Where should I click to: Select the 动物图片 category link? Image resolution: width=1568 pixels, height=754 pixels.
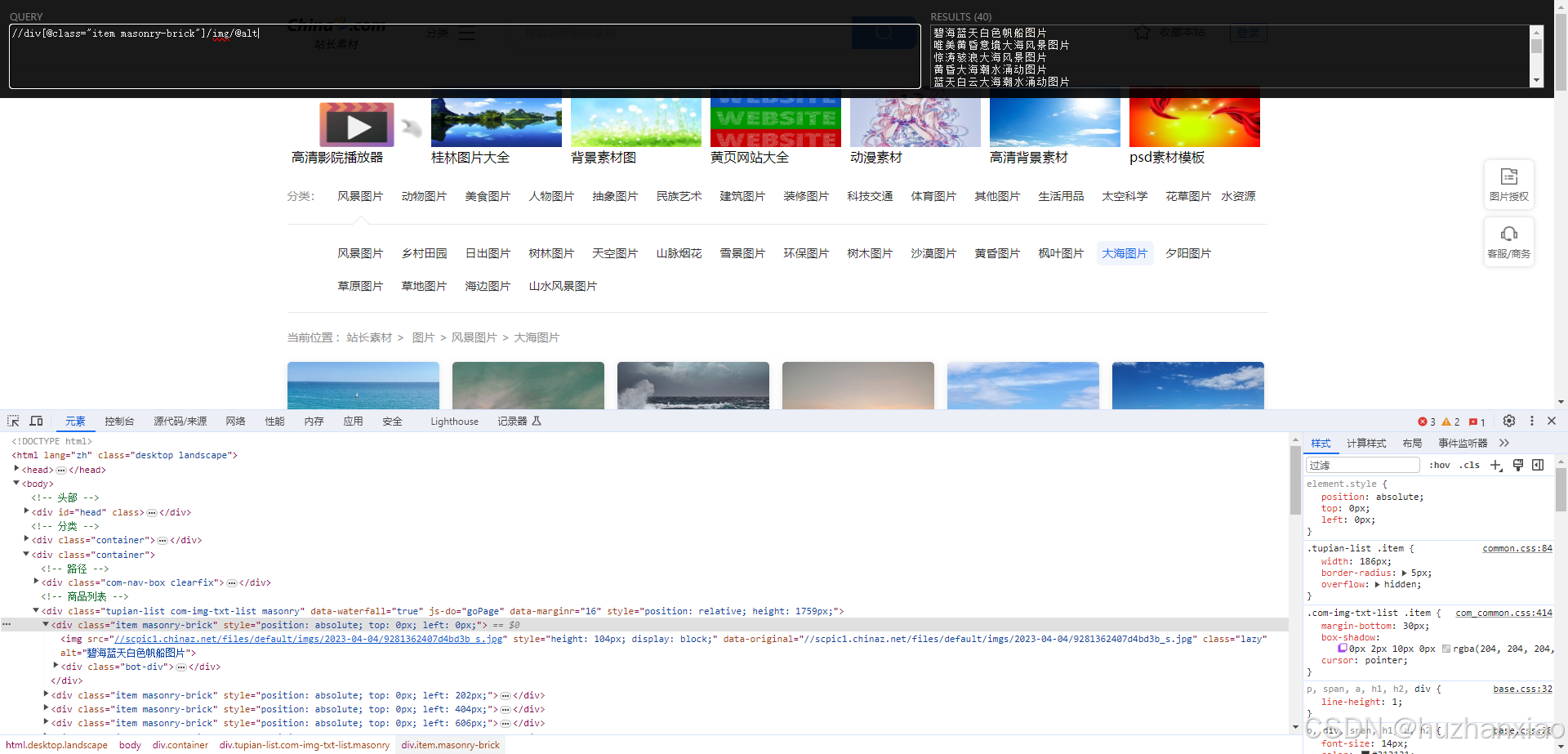click(x=424, y=196)
